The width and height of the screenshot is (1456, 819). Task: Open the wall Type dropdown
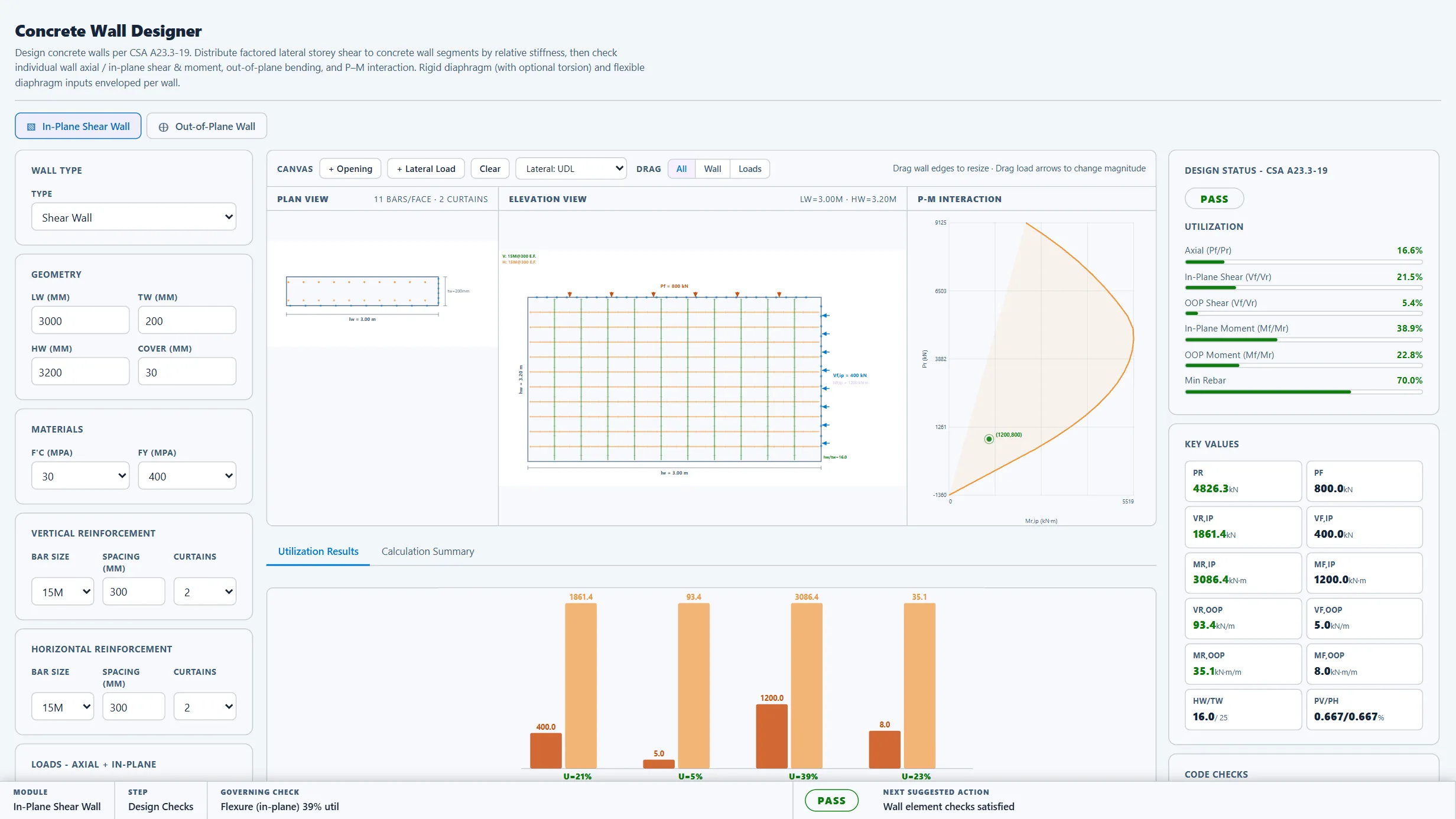(x=134, y=217)
